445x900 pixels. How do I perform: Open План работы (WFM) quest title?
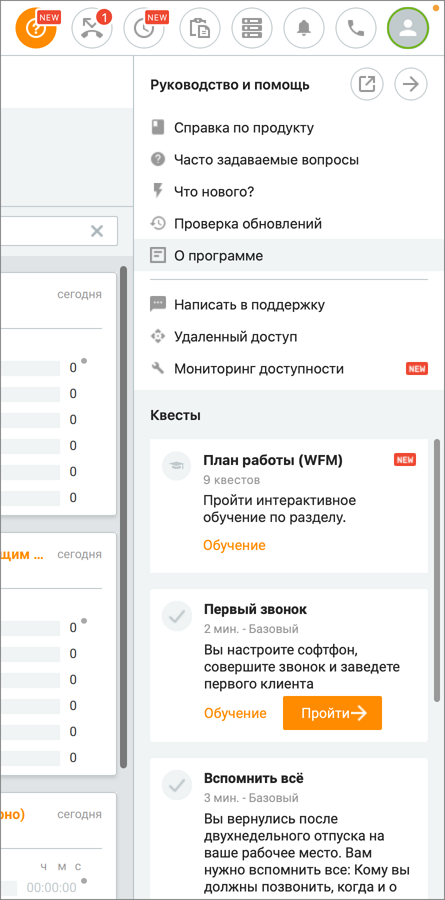click(x=273, y=460)
